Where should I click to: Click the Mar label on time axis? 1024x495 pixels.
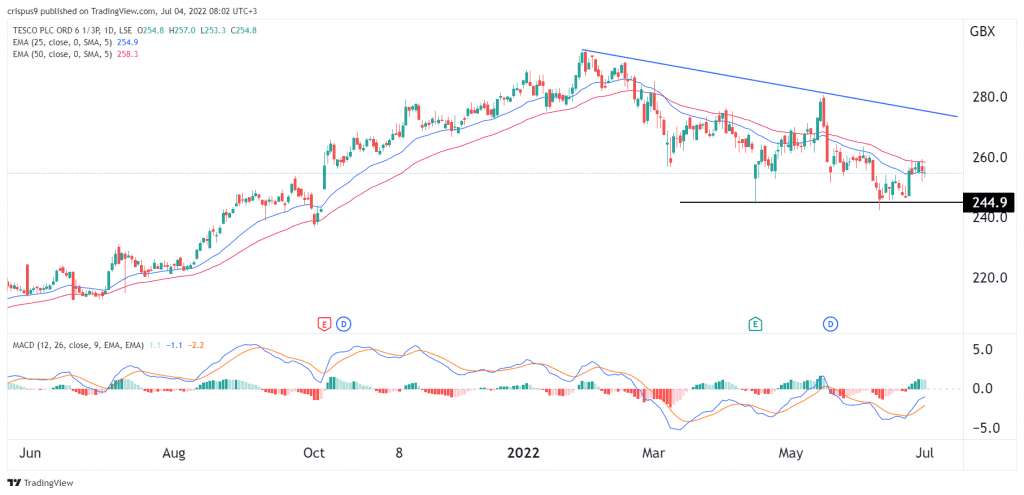tap(654, 452)
